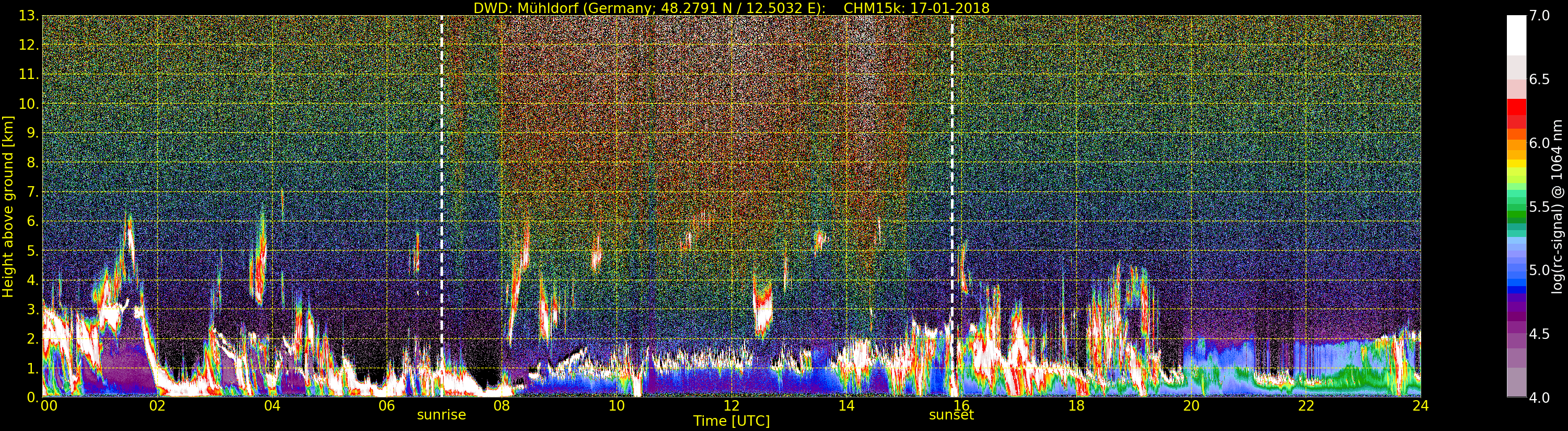Click the colorbar value label '4.5'

(x=1539, y=334)
